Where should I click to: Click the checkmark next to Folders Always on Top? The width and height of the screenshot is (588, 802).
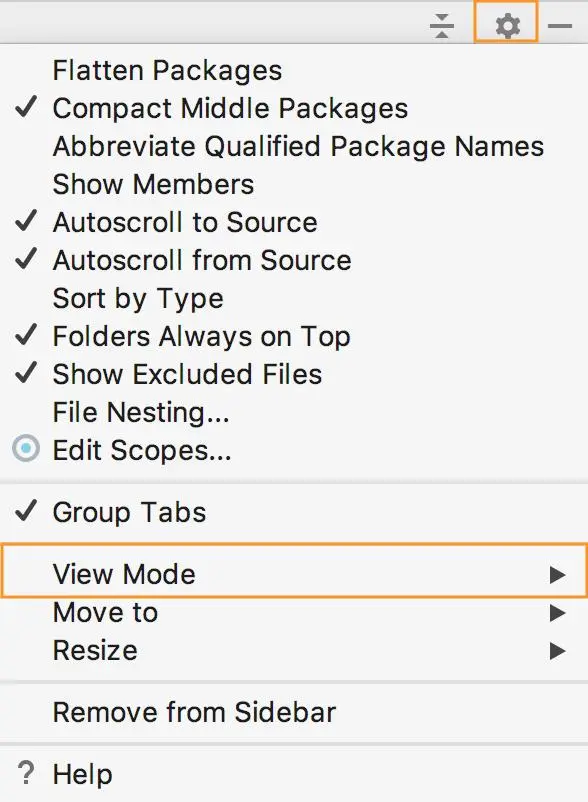tap(25, 336)
